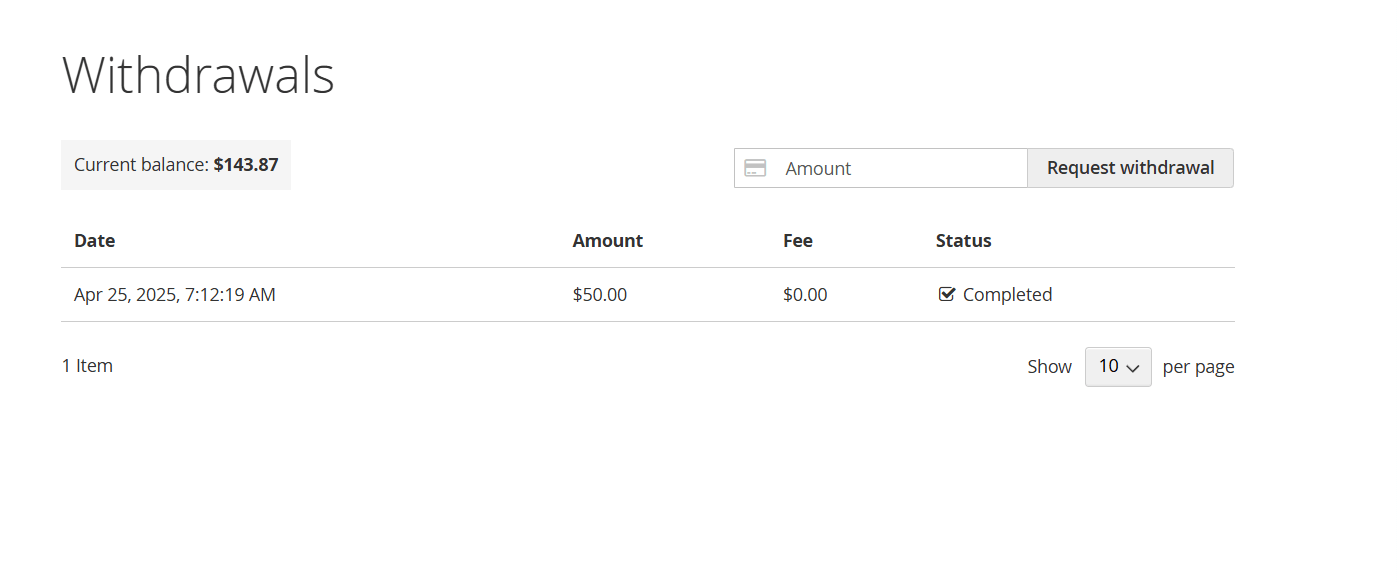Click the Apr 25, 2025 withdrawal date
Image resolution: width=1398 pixels, height=583 pixels.
(x=175, y=295)
